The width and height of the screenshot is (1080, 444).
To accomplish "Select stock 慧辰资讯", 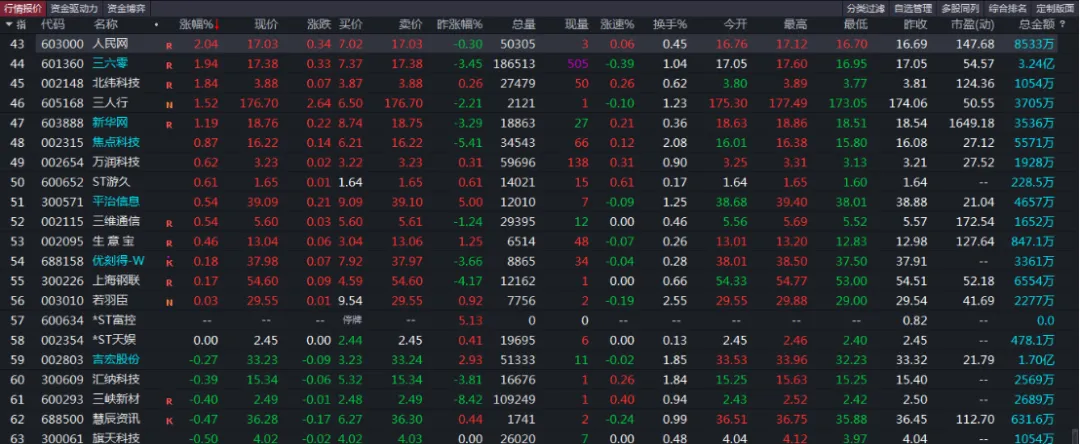I will [116, 419].
